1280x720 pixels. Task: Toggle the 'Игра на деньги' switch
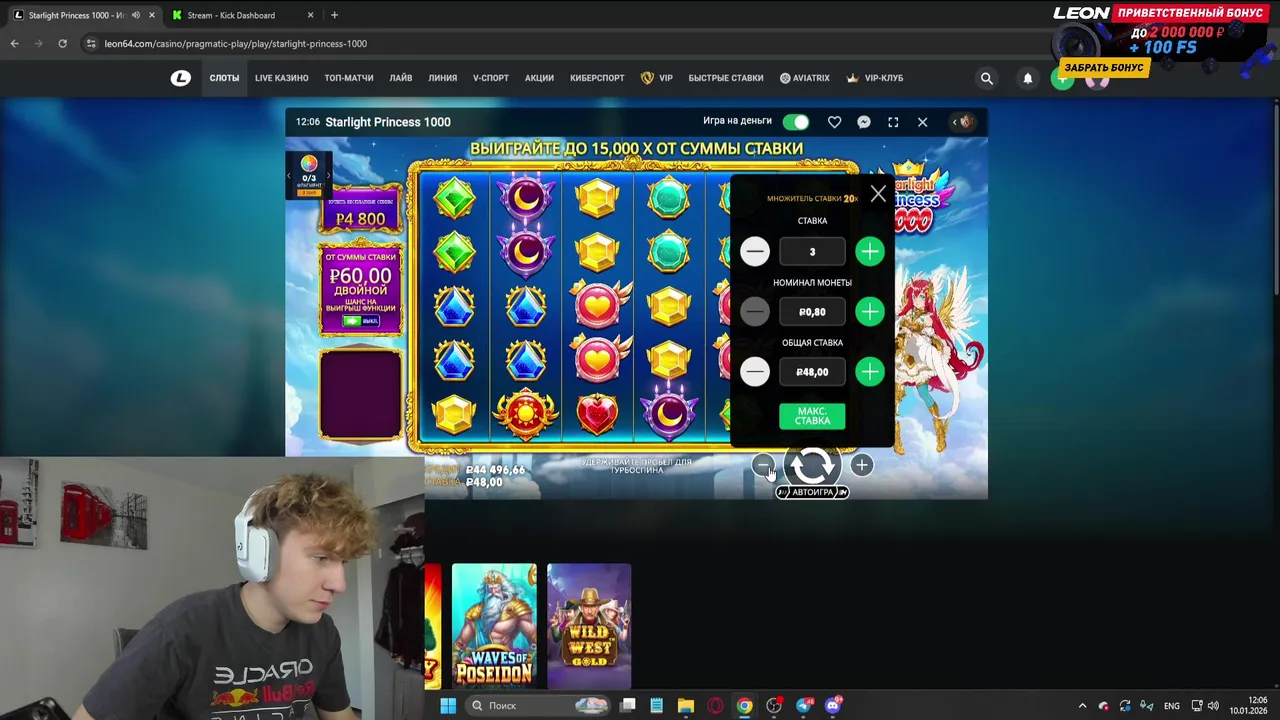tap(796, 122)
